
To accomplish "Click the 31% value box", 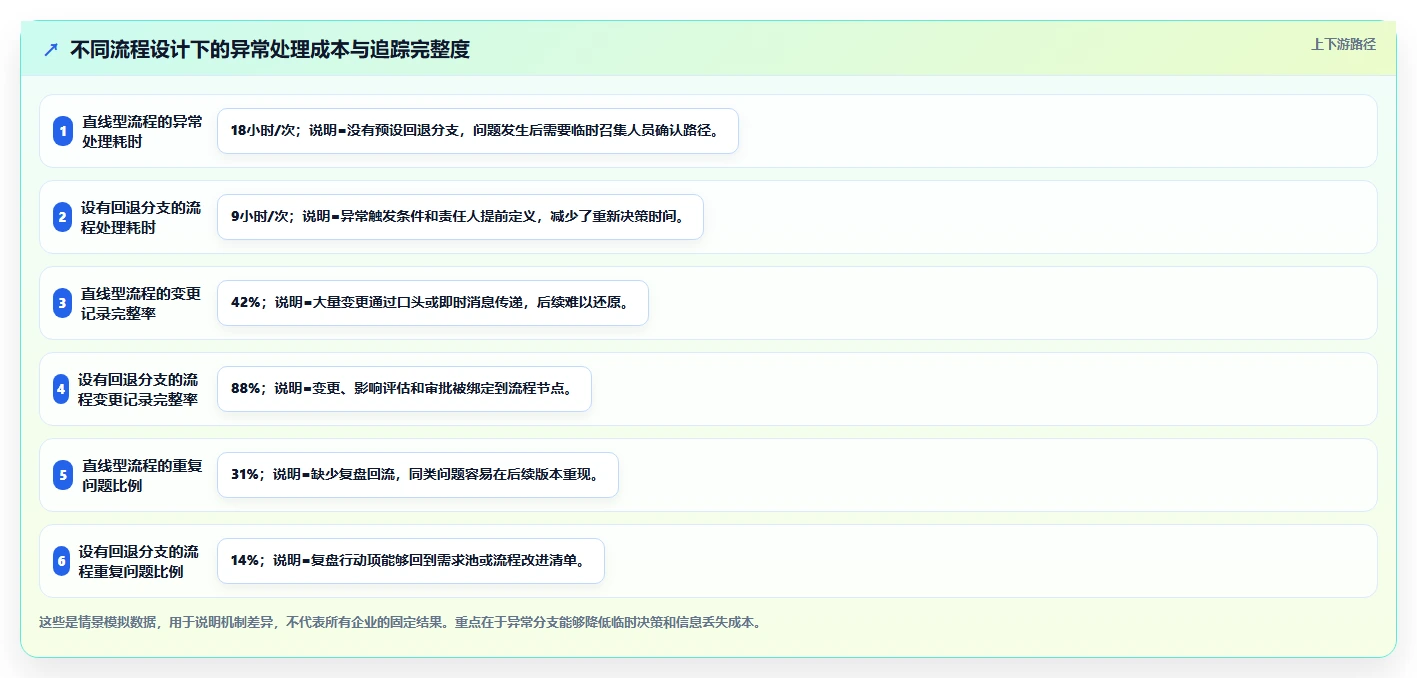I will 418,475.
